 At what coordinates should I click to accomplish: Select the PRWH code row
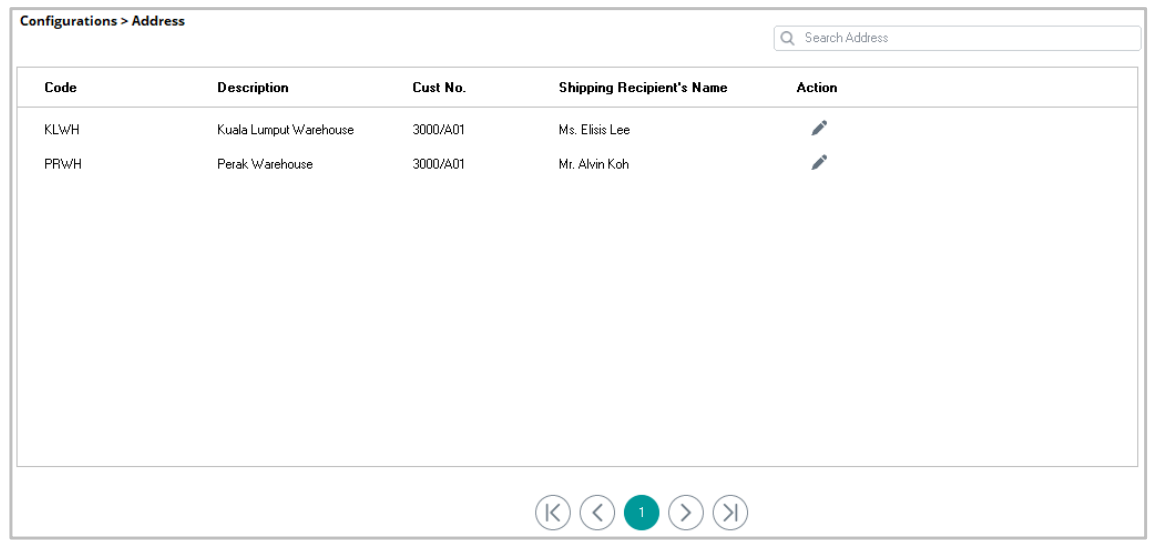point(577,164)
